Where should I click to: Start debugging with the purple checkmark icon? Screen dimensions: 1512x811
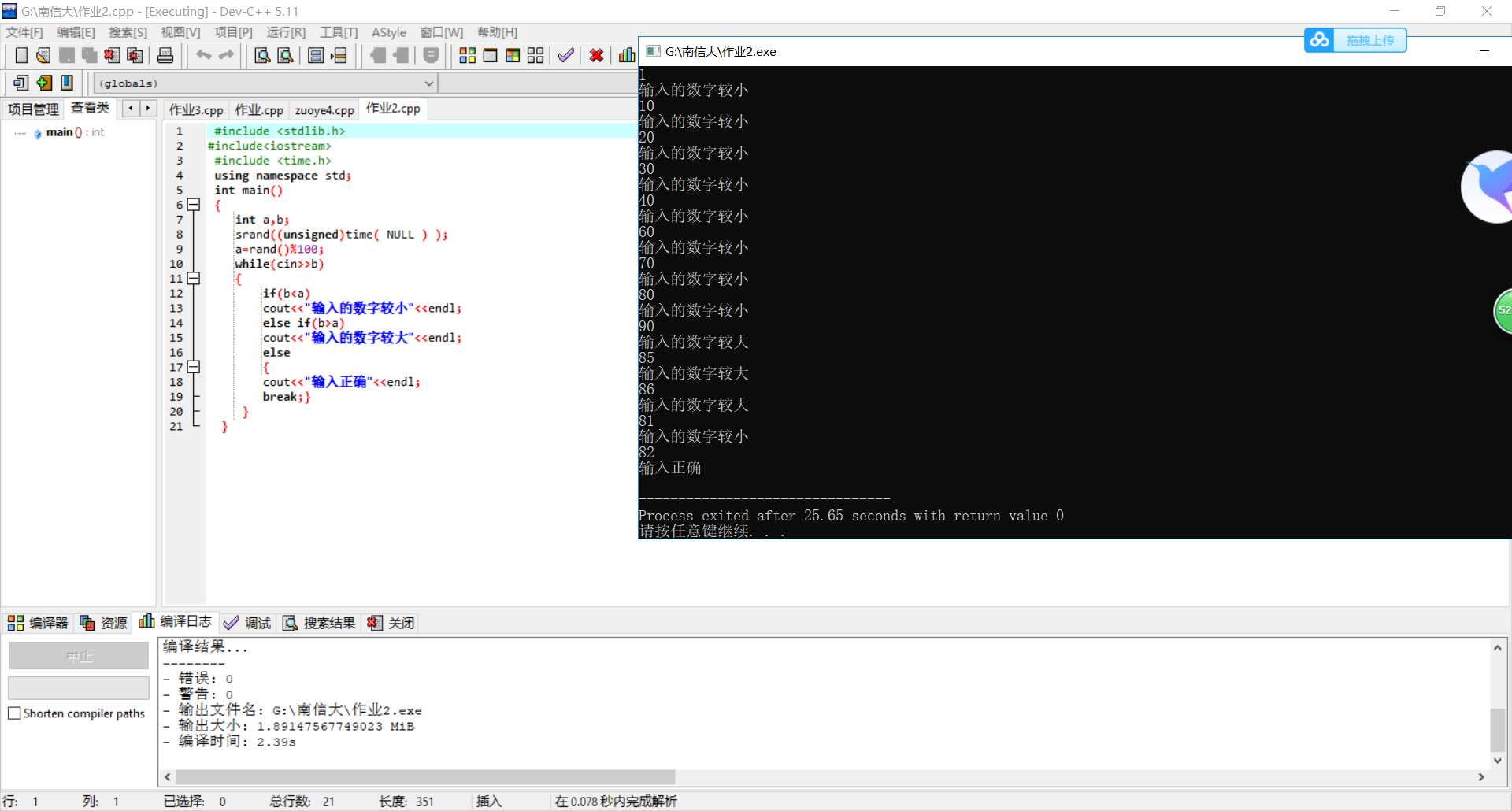pos(565,55)
